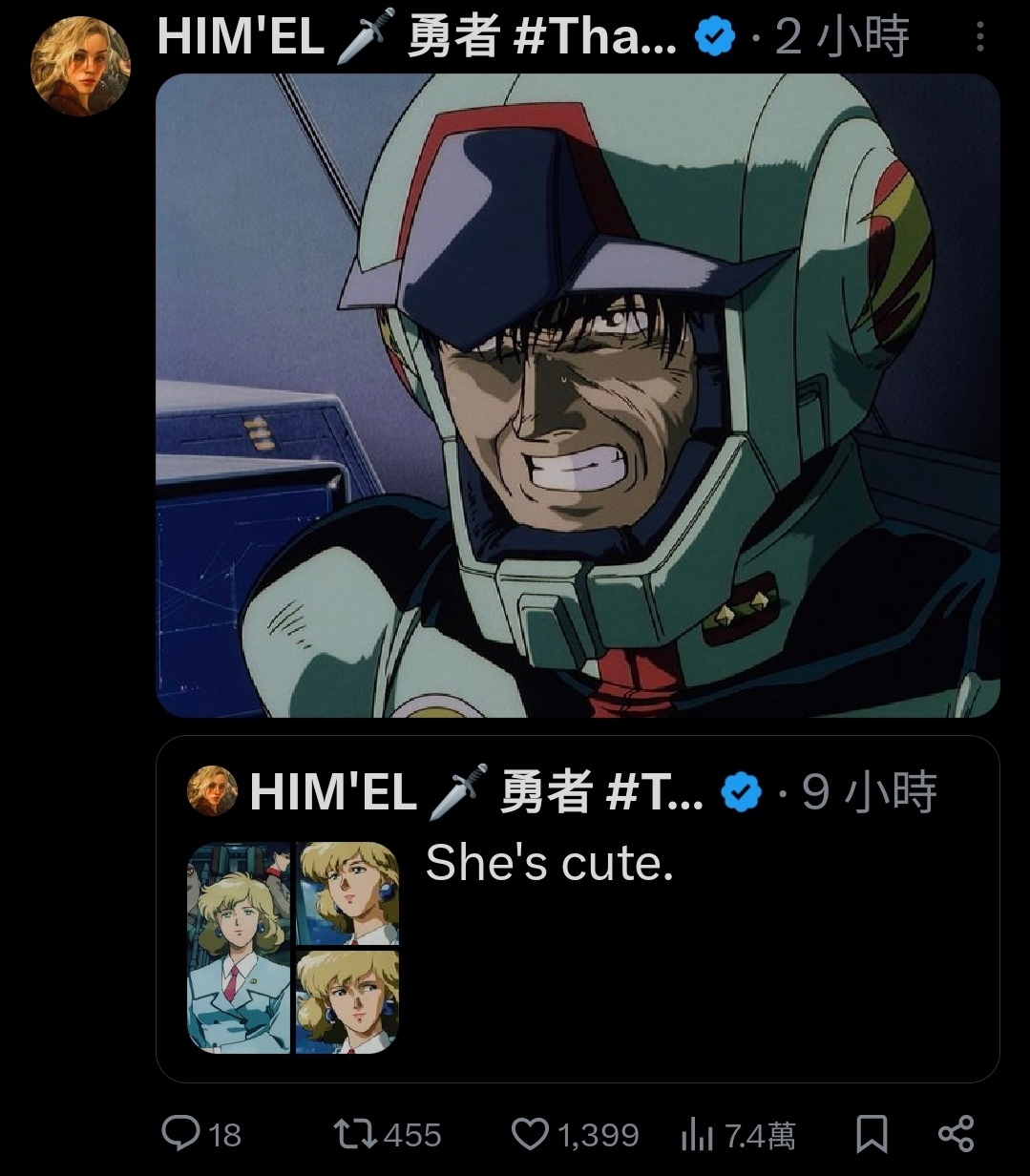Tap the verified badge in quoted post
The width and height of the screenshot is (1030, 1176).
pyautogui.click(x=741, y=792)
